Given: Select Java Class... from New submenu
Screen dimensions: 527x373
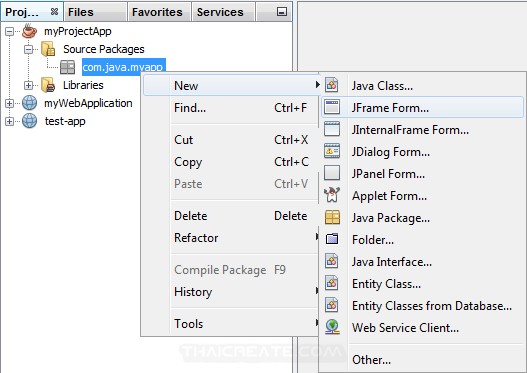Looking at the screenshot, I should click(422, 86).
